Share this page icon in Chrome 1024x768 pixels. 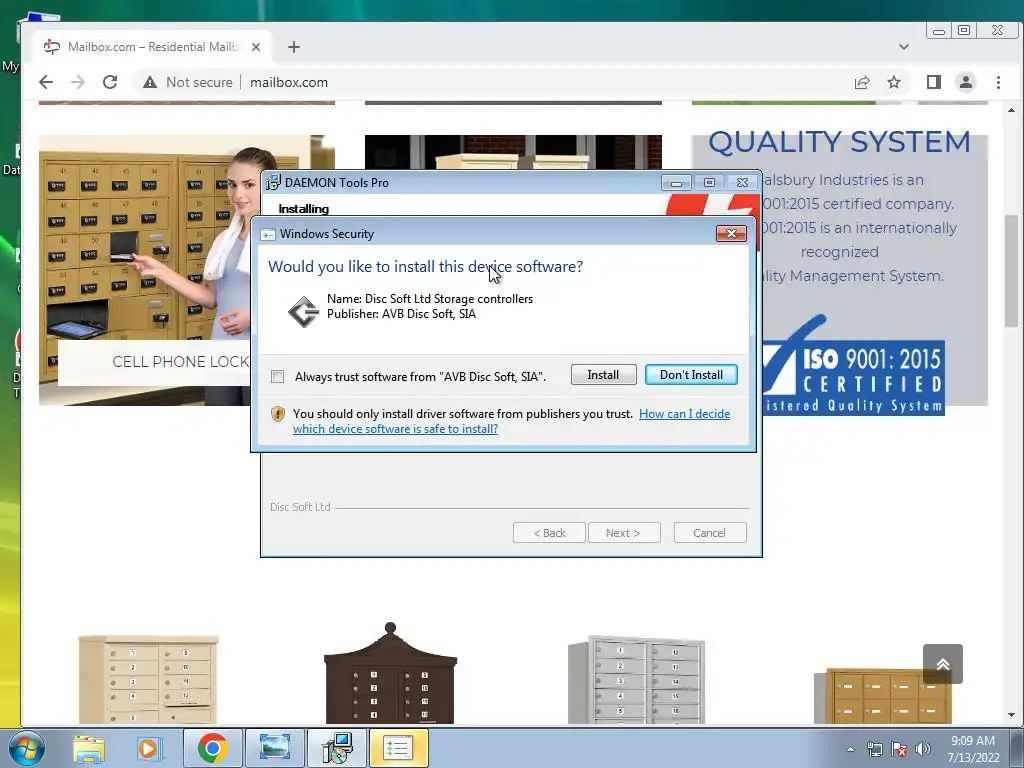862,82
